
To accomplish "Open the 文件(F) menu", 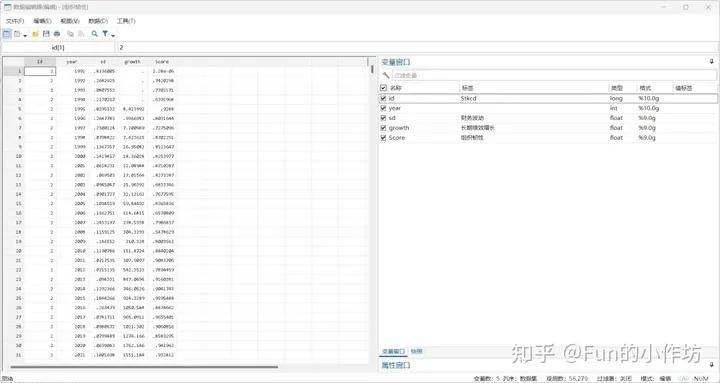I will (15, 21).
